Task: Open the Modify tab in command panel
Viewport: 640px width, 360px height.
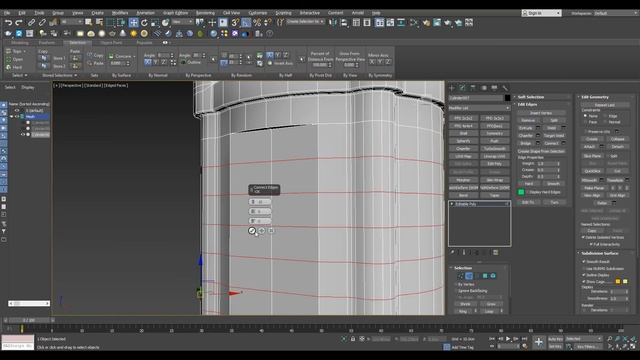Action: (462, 88)
